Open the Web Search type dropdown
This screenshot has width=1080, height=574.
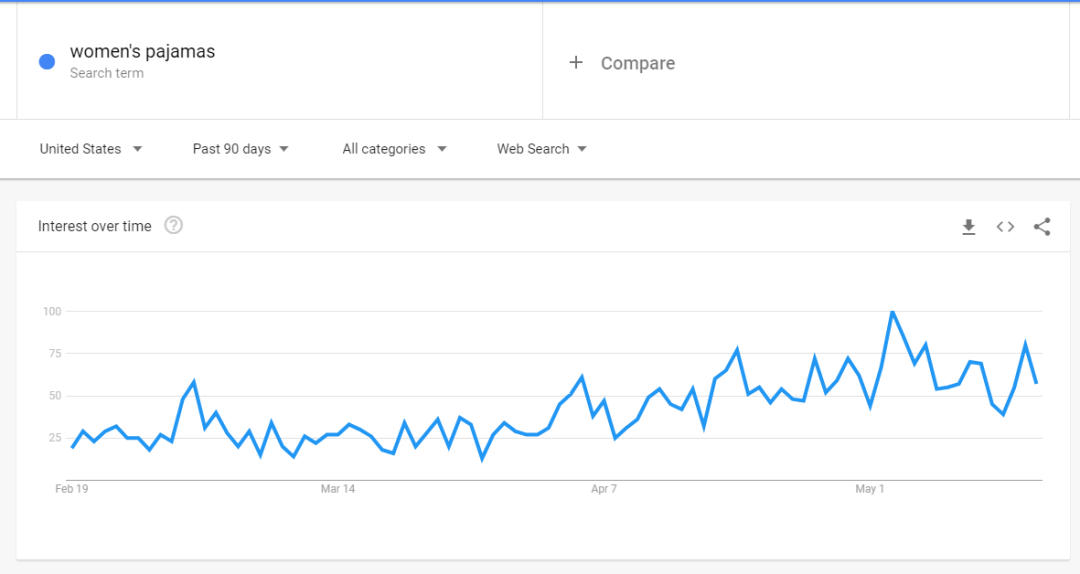point(541,149)
